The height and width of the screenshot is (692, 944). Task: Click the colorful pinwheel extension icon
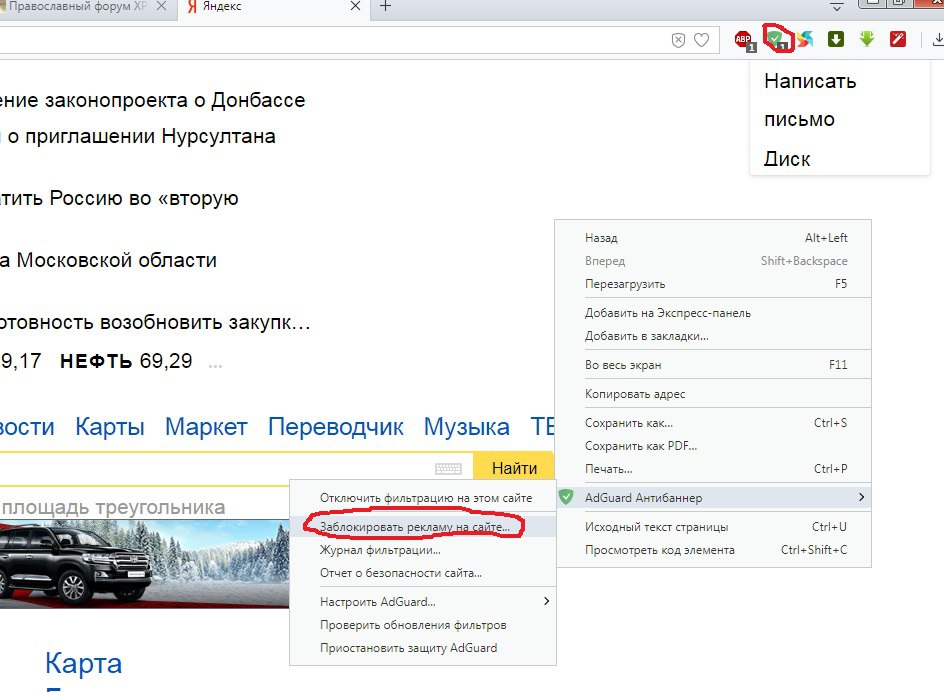click(805, 39)
